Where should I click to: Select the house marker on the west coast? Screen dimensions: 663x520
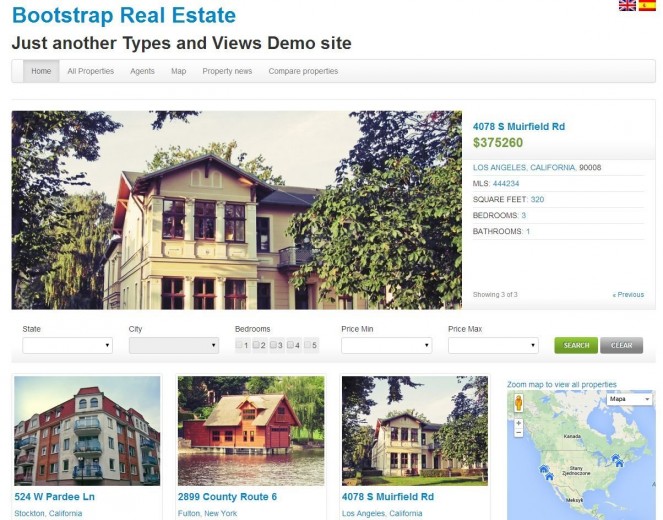pyautogui.click(x=544, y=469)
